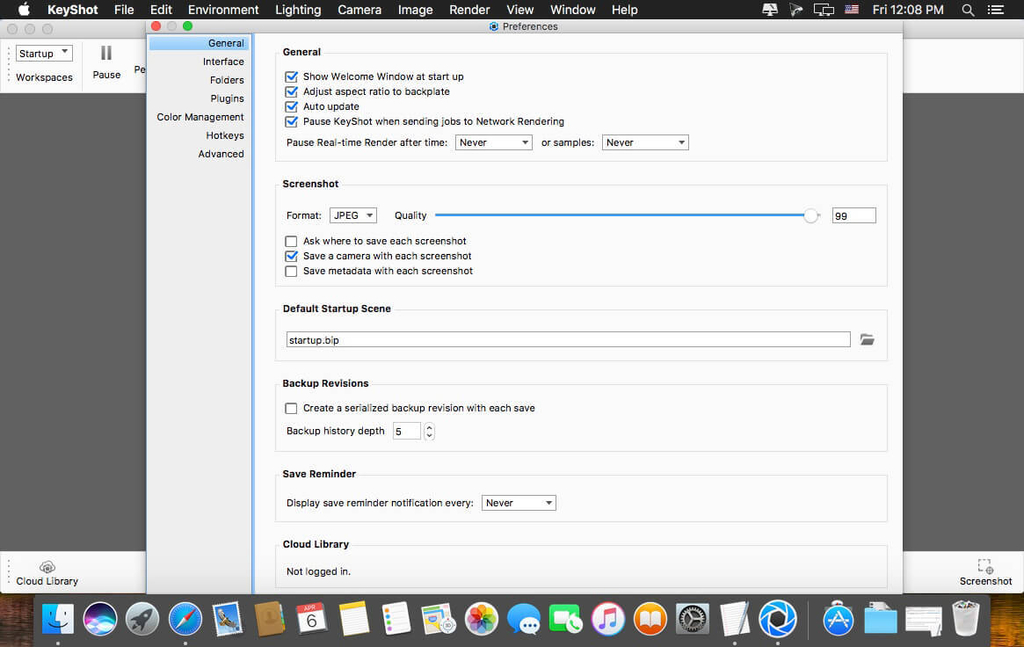Click the screenshot Quality slider handle

[810, 215]
